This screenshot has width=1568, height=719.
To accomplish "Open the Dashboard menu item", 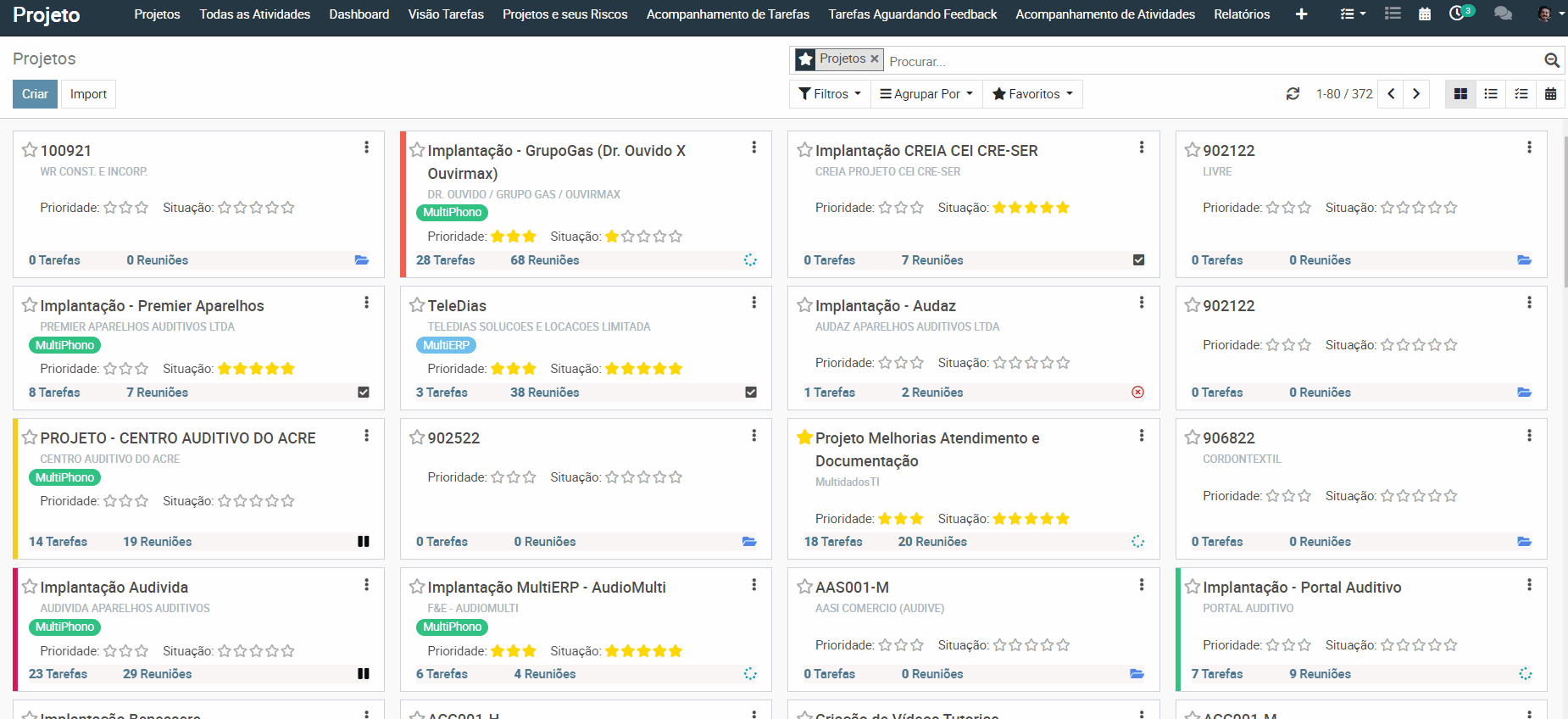I will coord(359,14).
